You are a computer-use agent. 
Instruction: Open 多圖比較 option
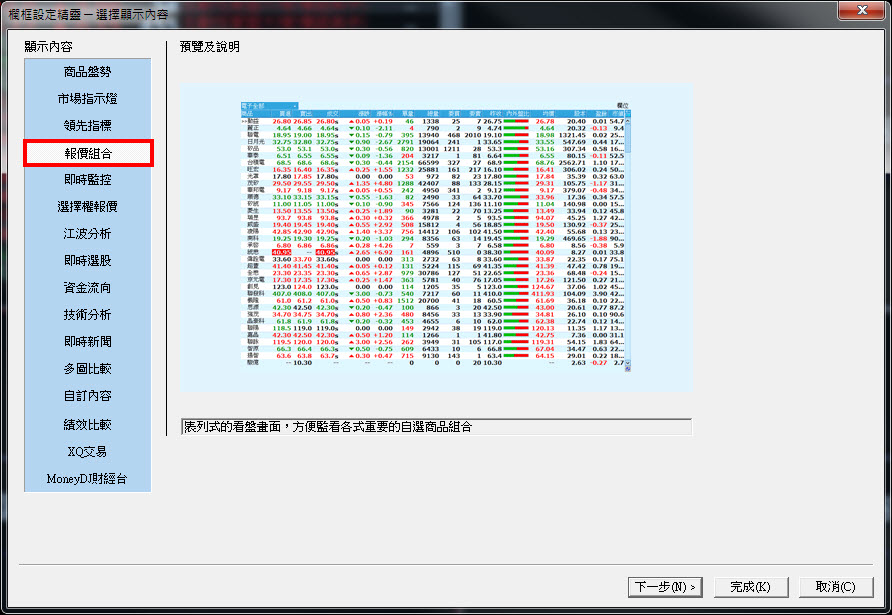coord(87,369)
